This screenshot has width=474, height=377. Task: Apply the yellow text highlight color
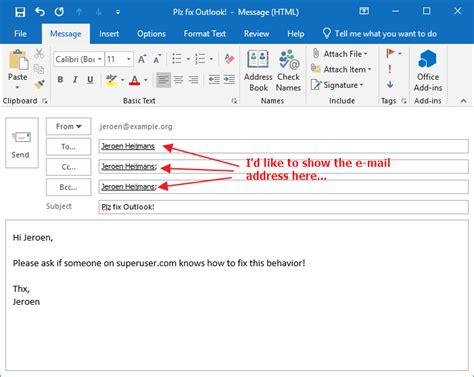[x=111, y=80]
